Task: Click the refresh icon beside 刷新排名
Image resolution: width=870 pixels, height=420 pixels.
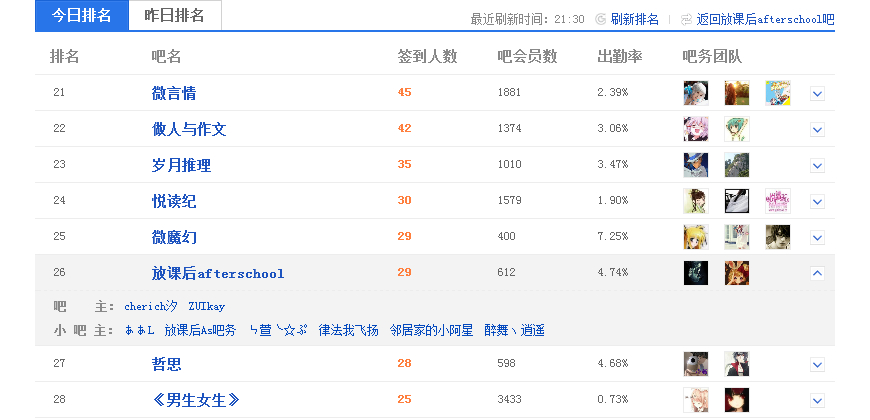Action: [x=600, y=19]
